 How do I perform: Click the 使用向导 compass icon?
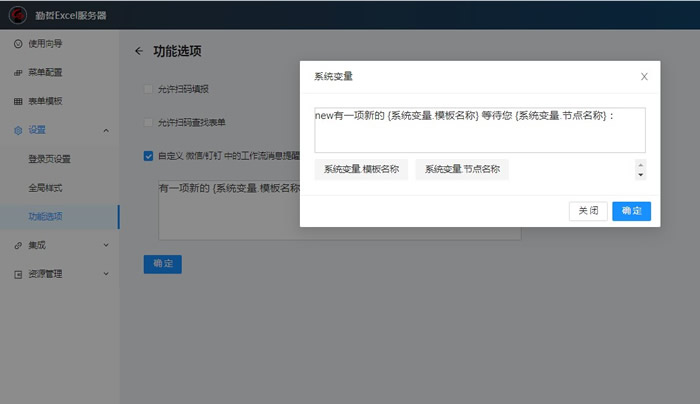click(18, 44)
